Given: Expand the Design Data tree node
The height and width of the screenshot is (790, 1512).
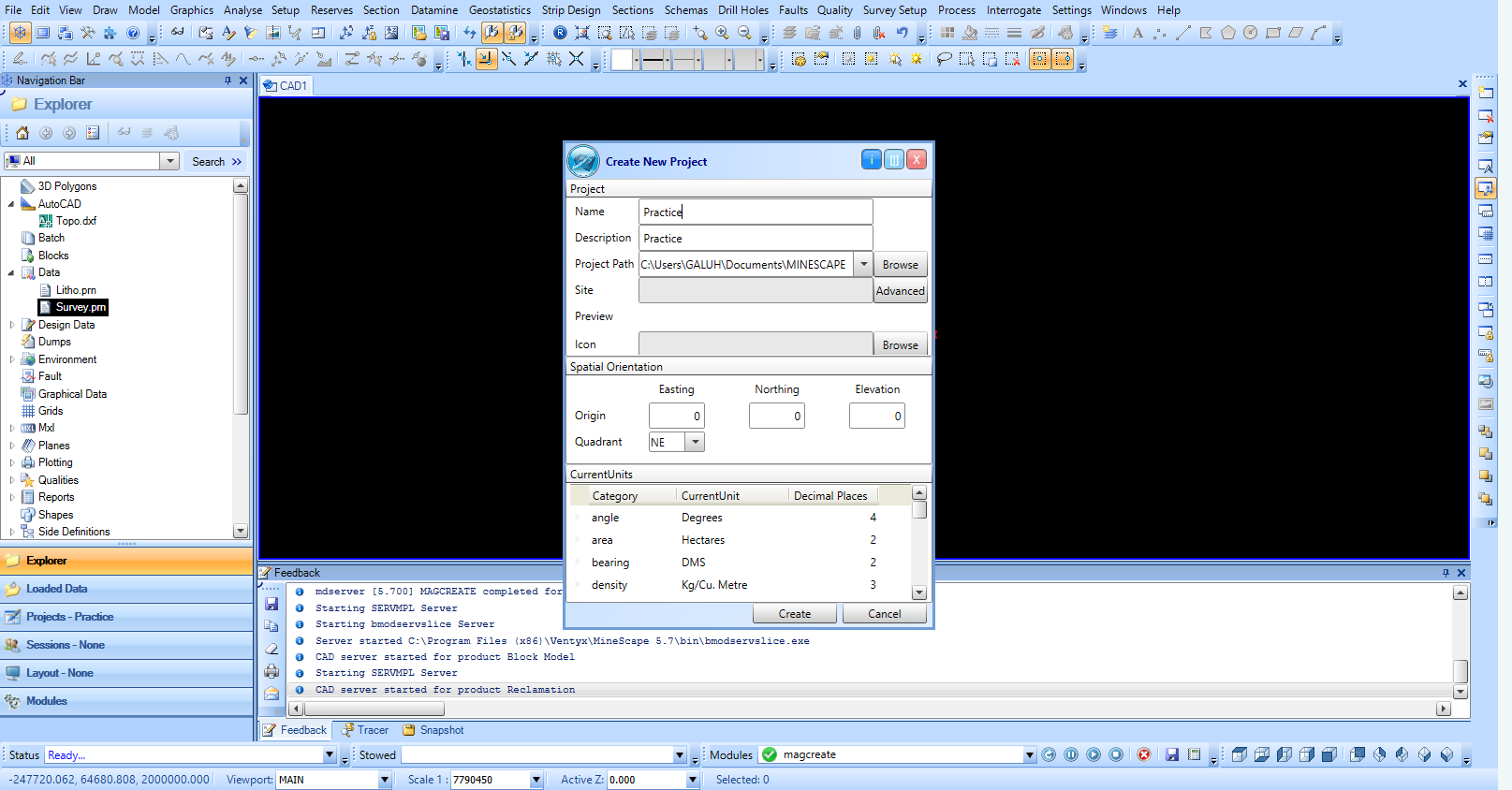Looking at the screenshot, I should tap(12, 325).
